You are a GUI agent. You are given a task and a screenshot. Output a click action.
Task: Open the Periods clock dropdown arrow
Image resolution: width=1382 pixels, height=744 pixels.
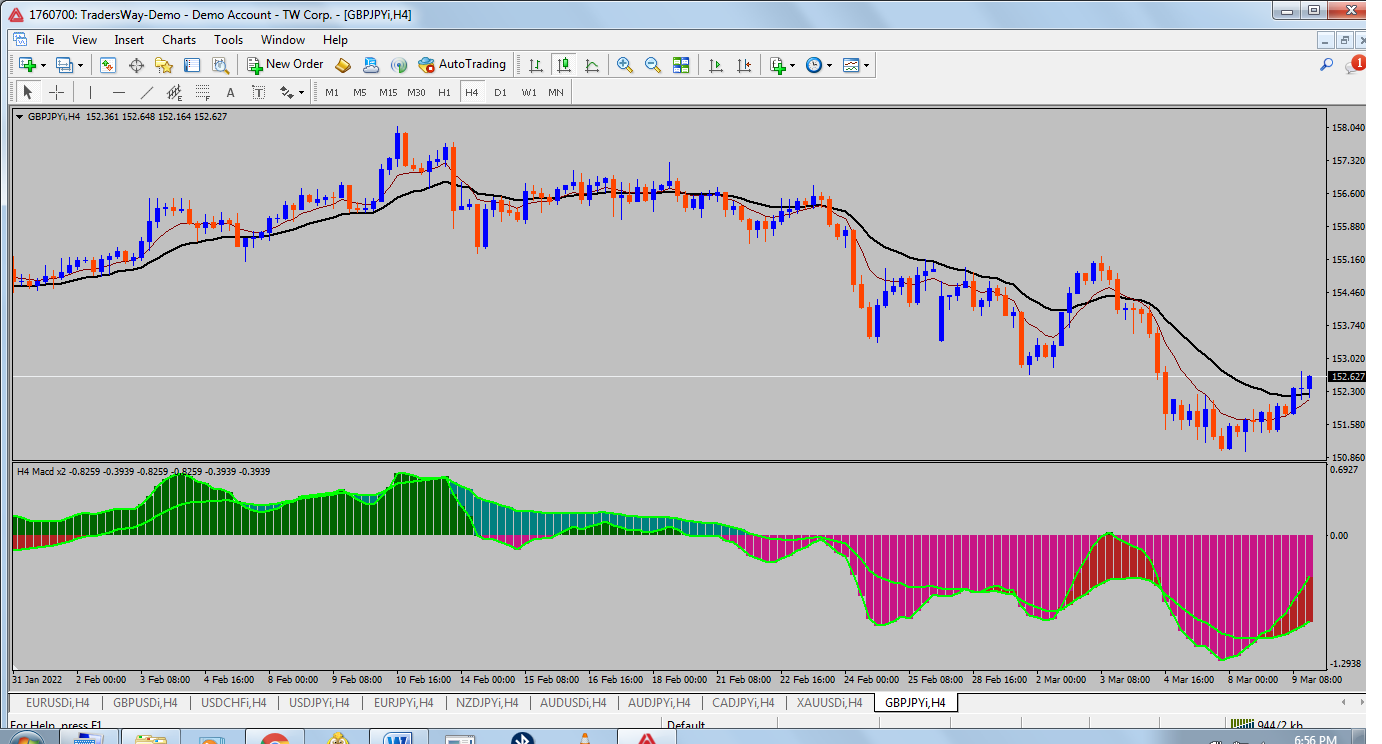coord(830,66)
